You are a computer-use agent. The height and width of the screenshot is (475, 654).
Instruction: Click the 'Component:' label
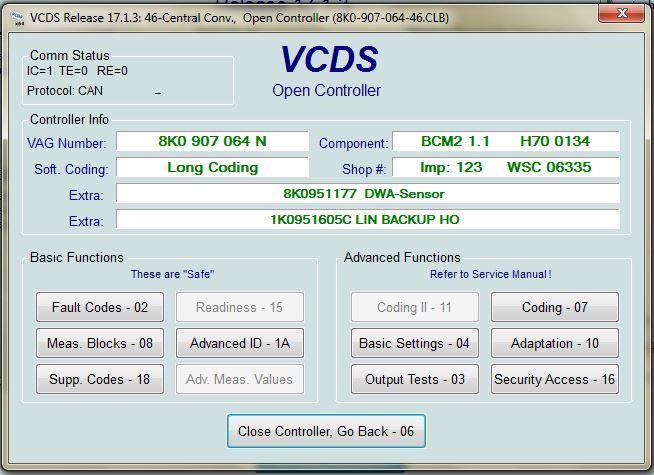pyautogui.click(x=353, y=143)
